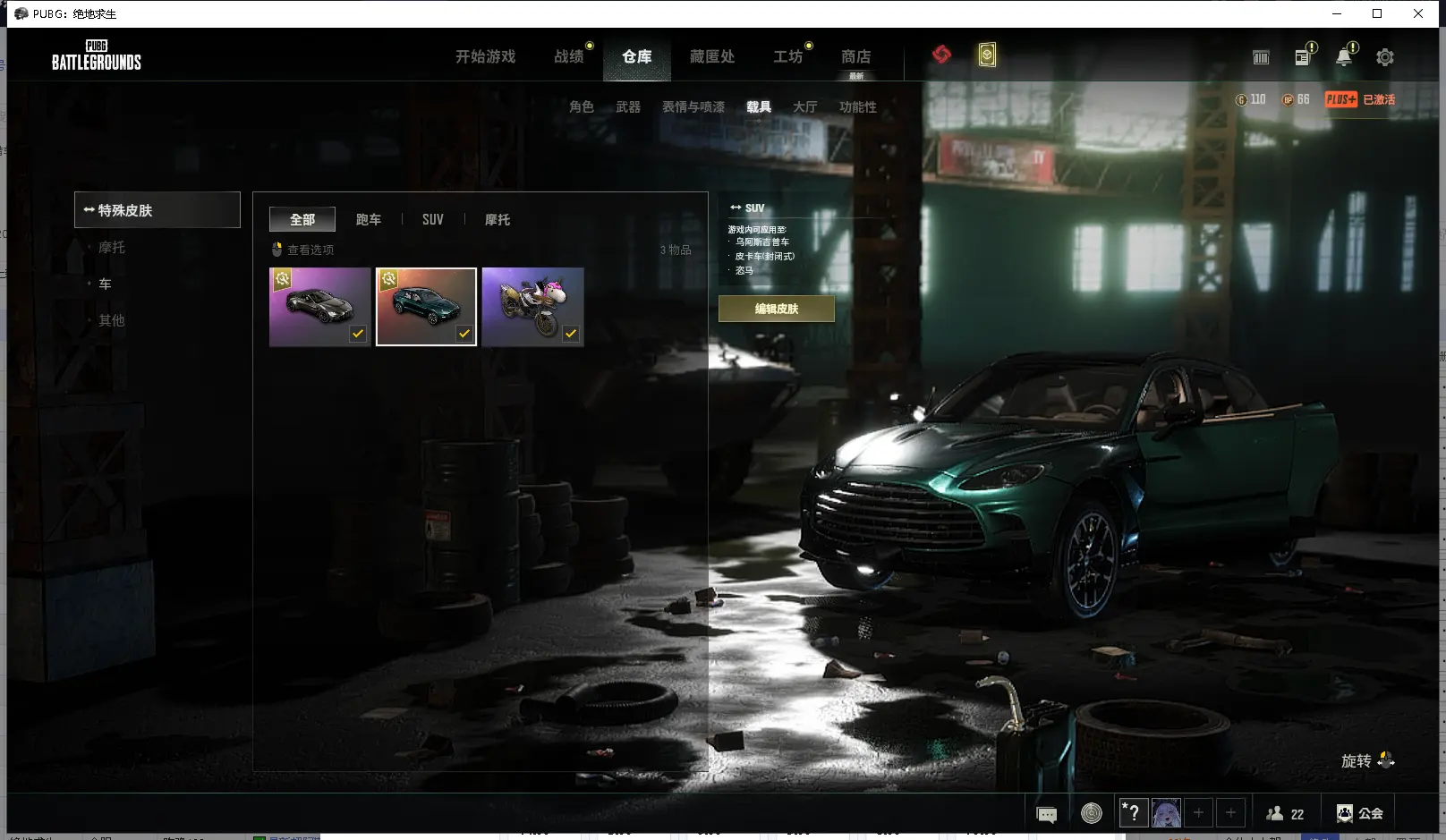Click the 编辑皮肤 button
The image size is (1446, 840).
[776, 309]
